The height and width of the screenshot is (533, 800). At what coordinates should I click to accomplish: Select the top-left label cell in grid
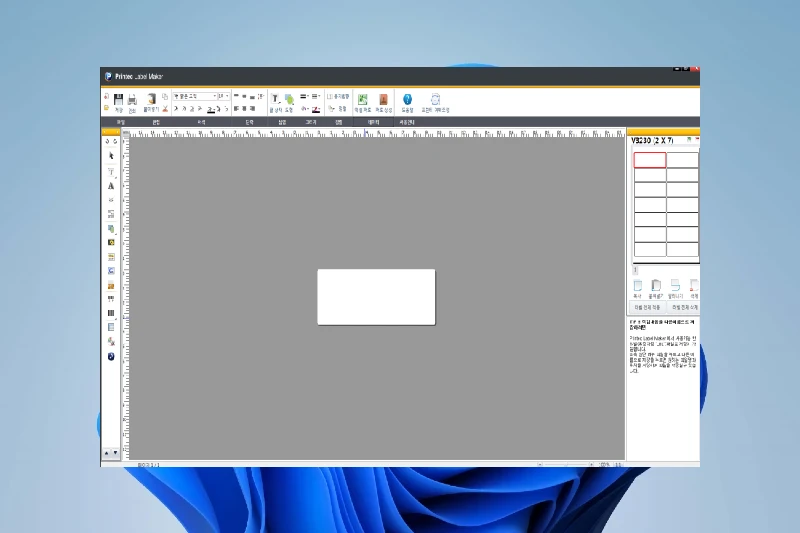pos(649,160)
